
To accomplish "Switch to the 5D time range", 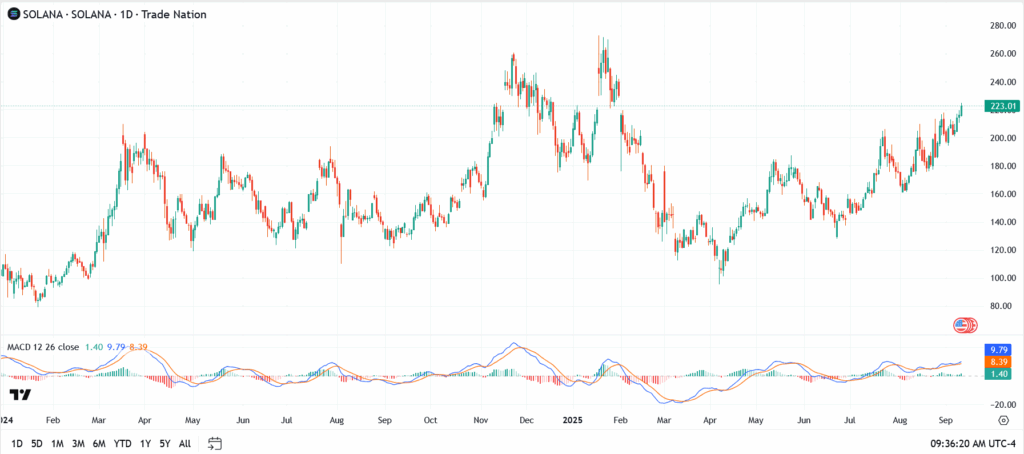I will click(37, 442).
